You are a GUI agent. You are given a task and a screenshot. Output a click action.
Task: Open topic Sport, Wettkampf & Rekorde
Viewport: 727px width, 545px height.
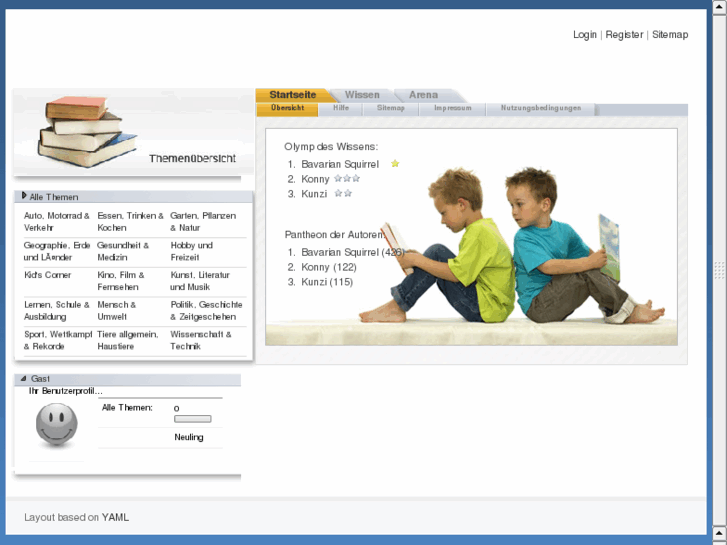coord(58,340)
